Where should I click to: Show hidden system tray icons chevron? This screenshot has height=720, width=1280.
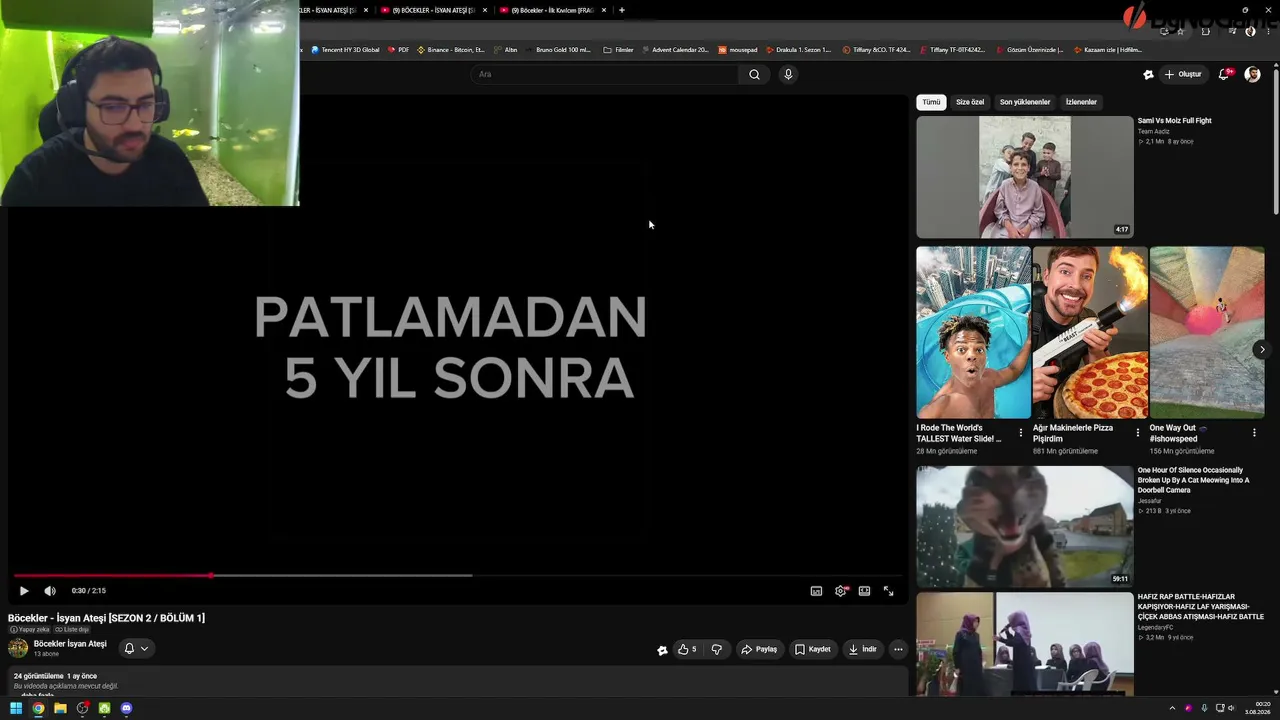pyautogui.click(x=1173, y=708)
